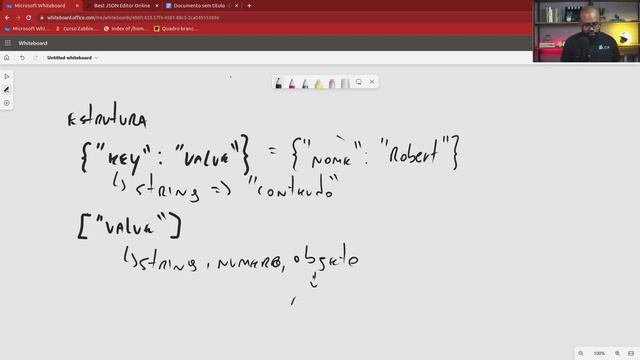Reload the current page
The width and height of the screenshot is (640, 360).
[x=29, y=18]
